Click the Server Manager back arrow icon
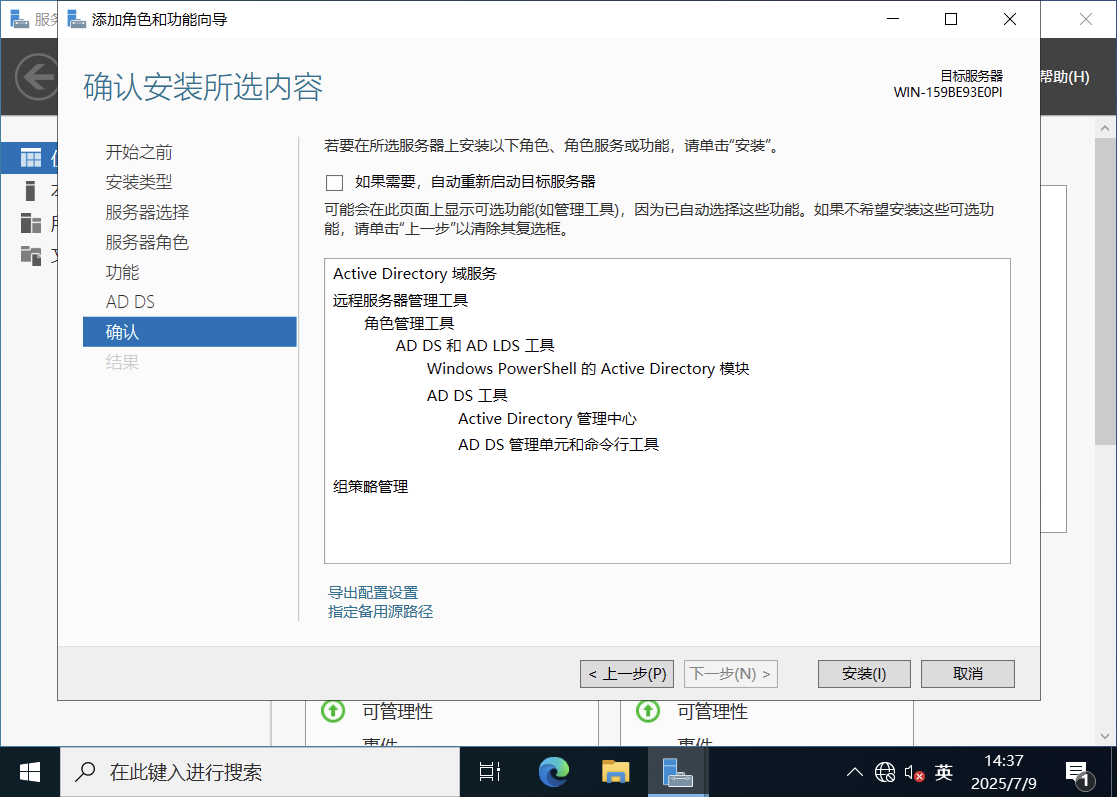The height and width of the screenshot is (797, 1117). (x=36, y=77)
